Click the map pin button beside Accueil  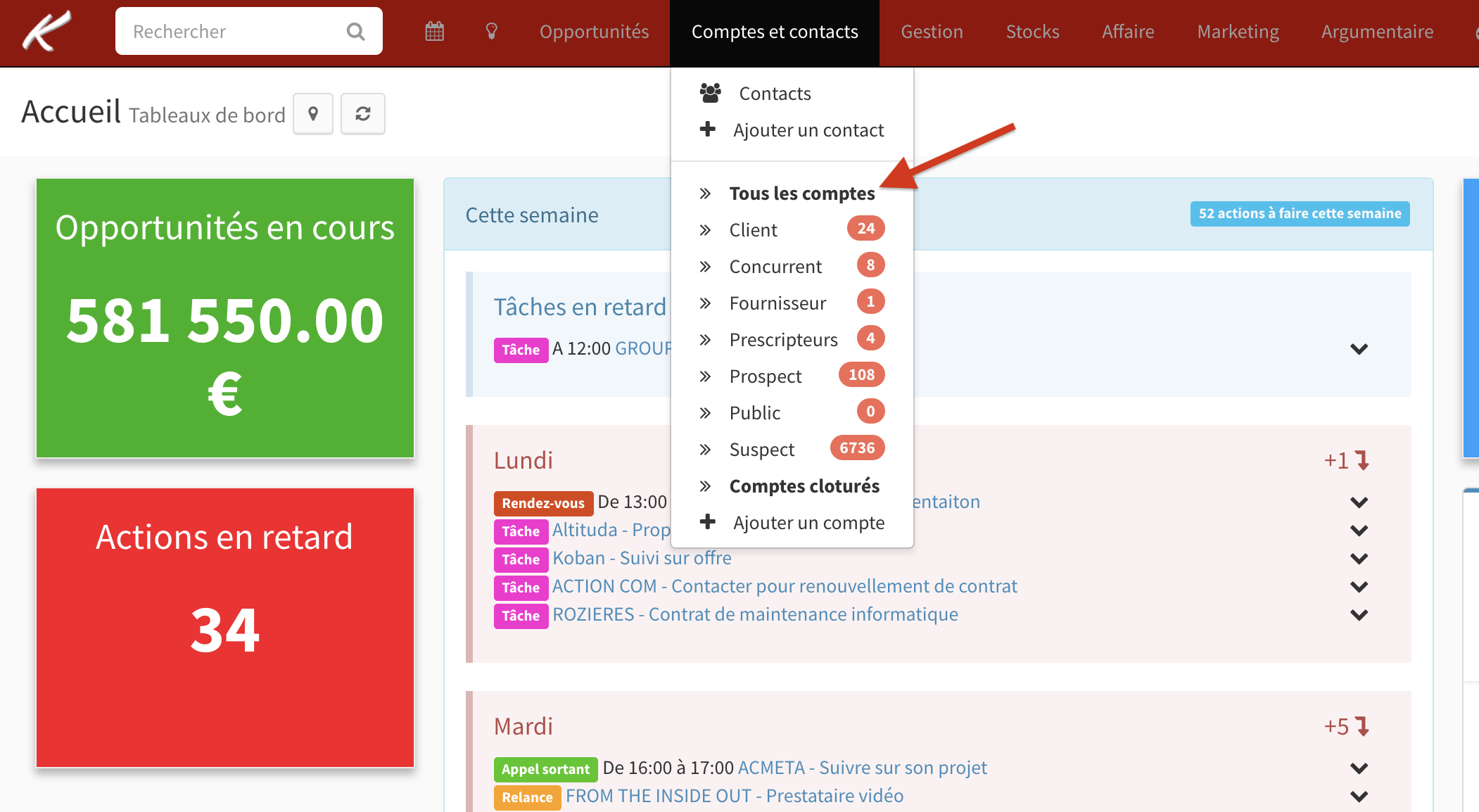[313, 114]
